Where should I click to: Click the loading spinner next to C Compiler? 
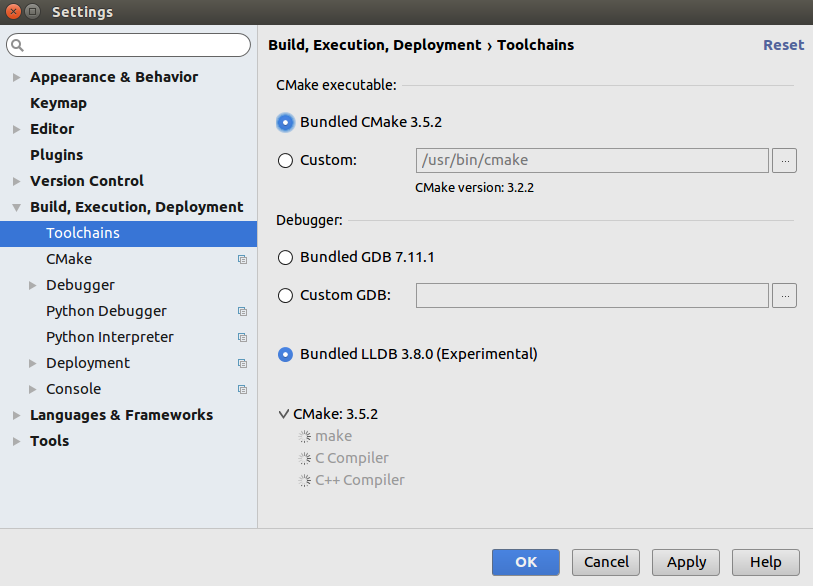point(304,458)
